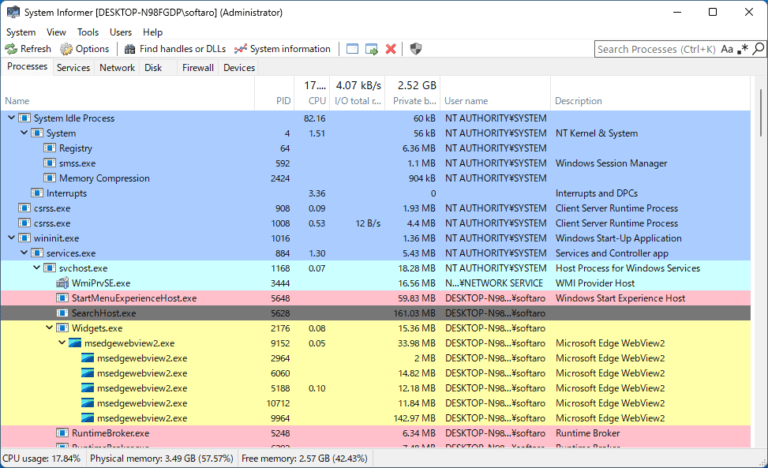
Task: Click the find window icon
Action: (x=352, y=49)
